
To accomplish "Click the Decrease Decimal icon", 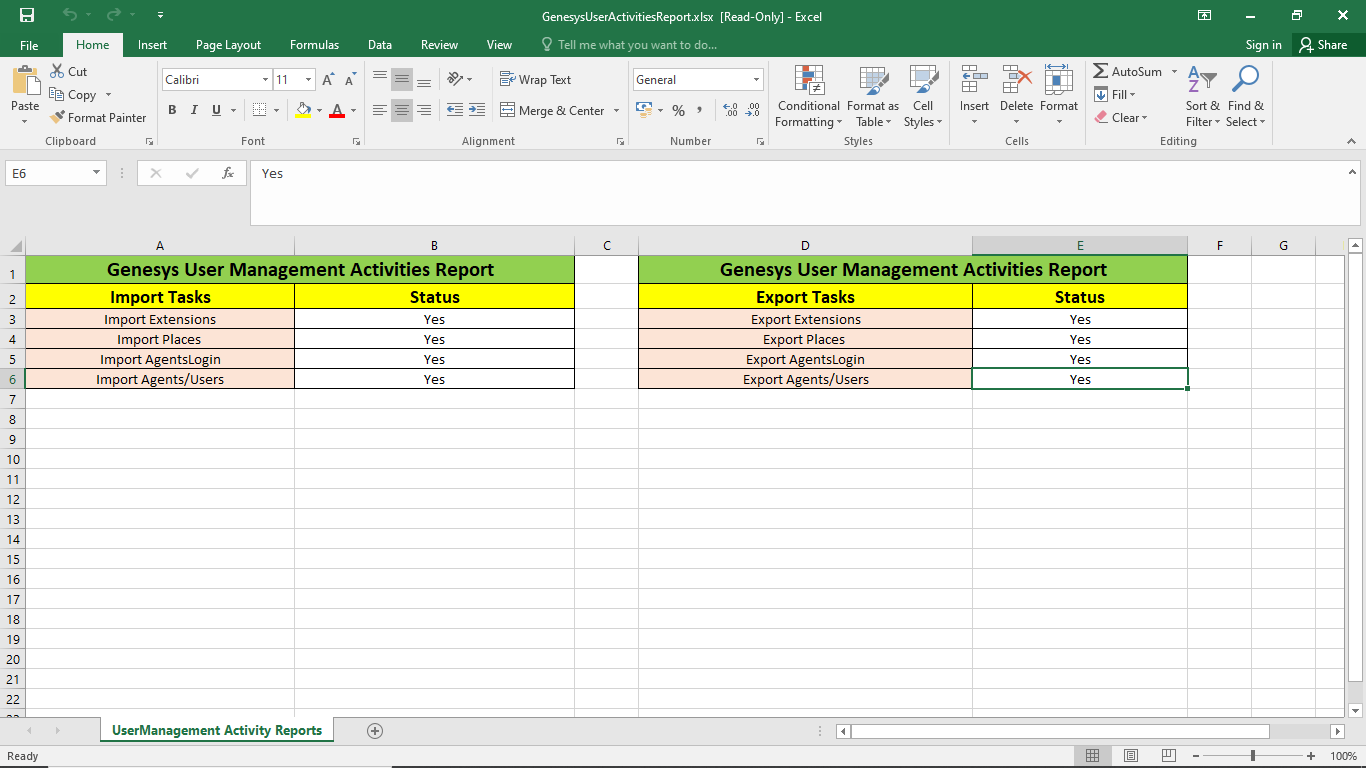I will pos(753,110).
